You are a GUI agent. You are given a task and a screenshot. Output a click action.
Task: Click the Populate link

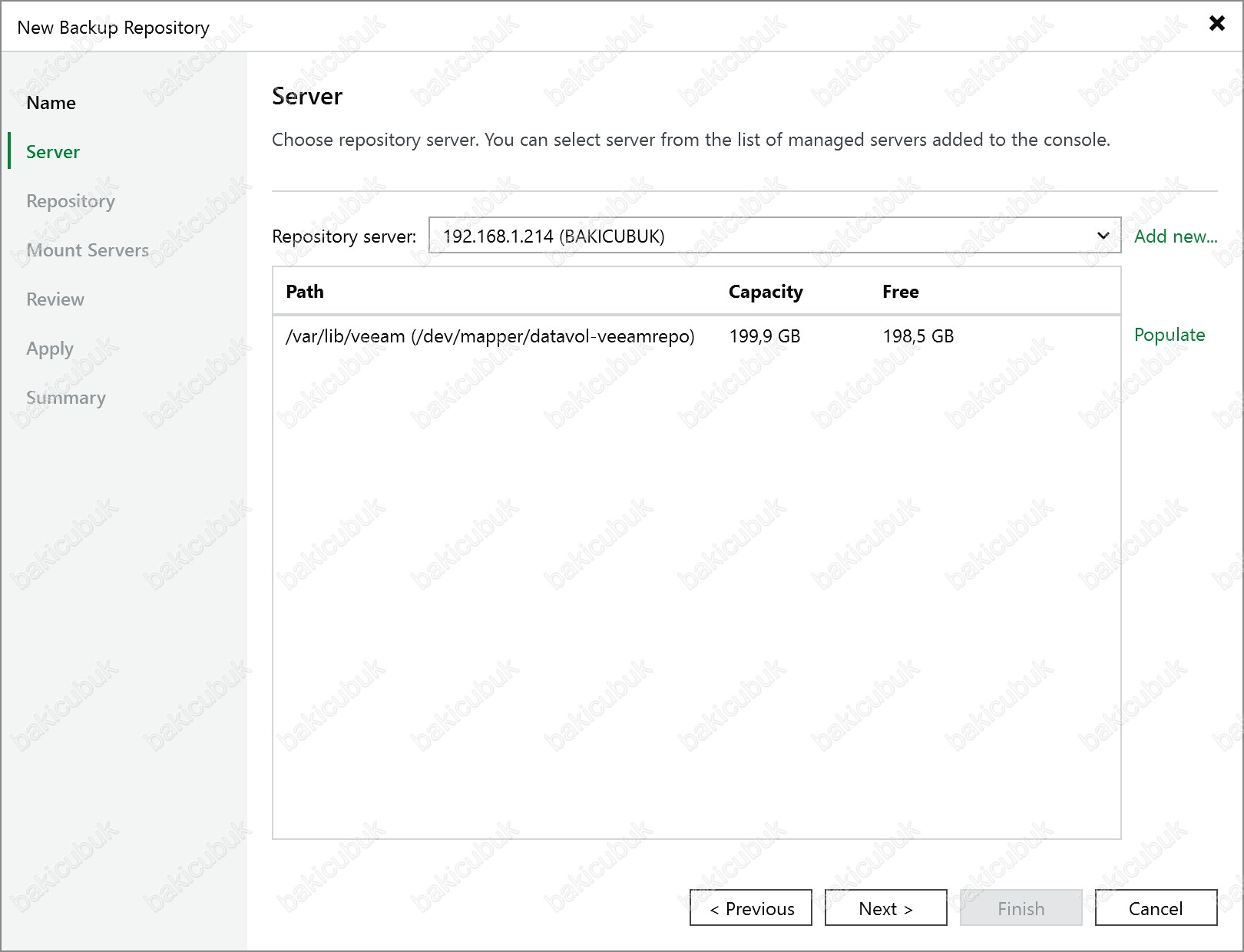point(1169,335)
